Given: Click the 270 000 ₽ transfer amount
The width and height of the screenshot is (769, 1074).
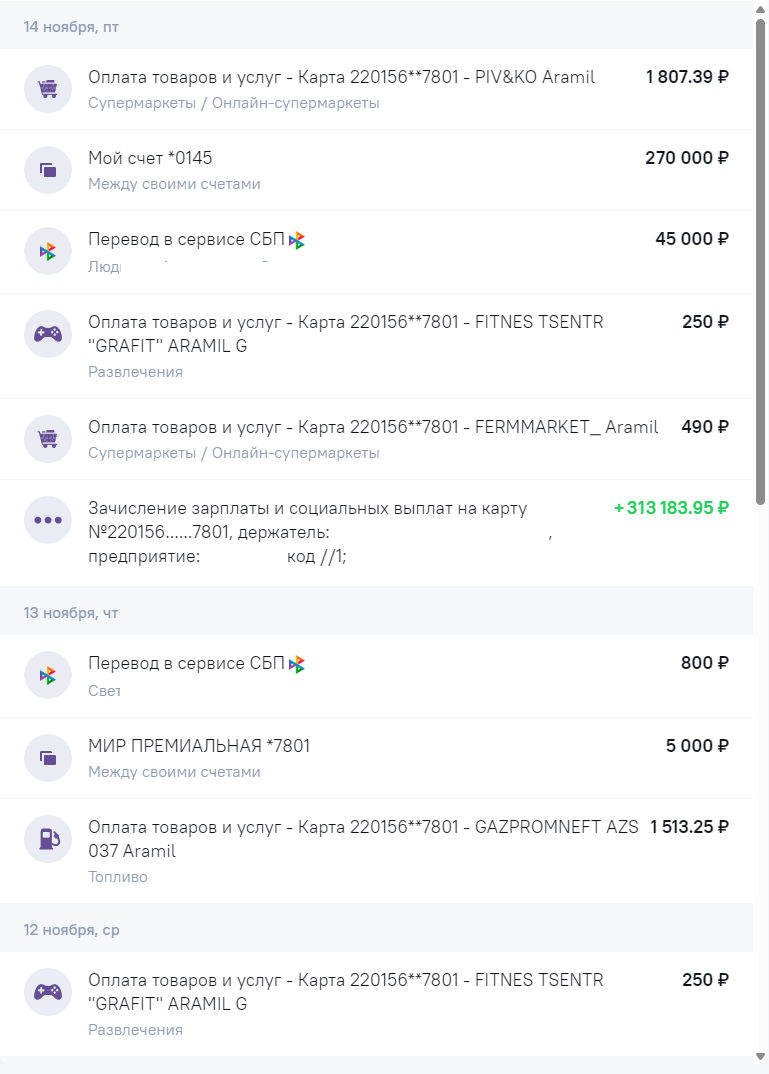Looking at the screenshot, I should [687, 158].
